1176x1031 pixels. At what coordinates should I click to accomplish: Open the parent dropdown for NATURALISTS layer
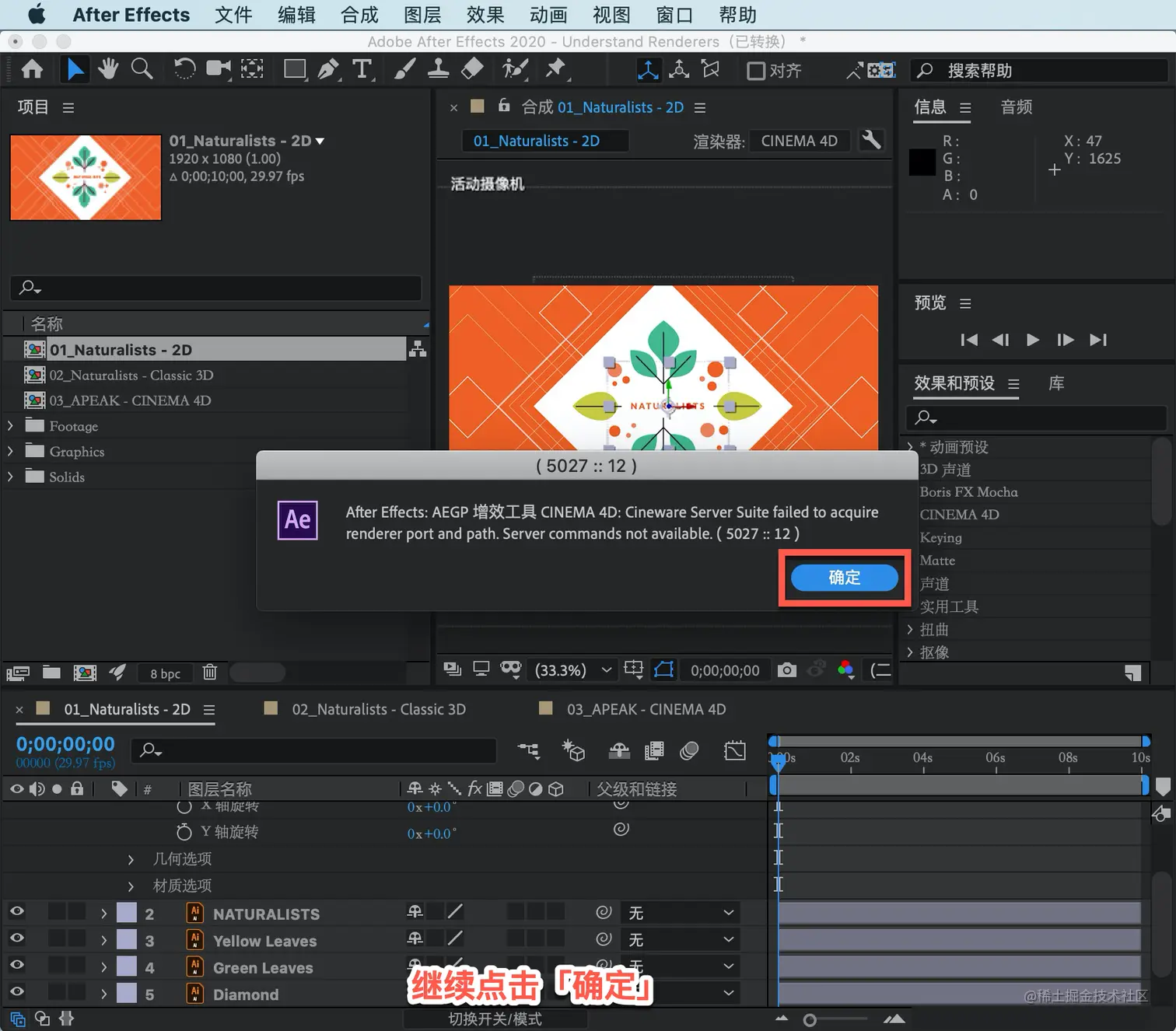click(x=681, y=913)
